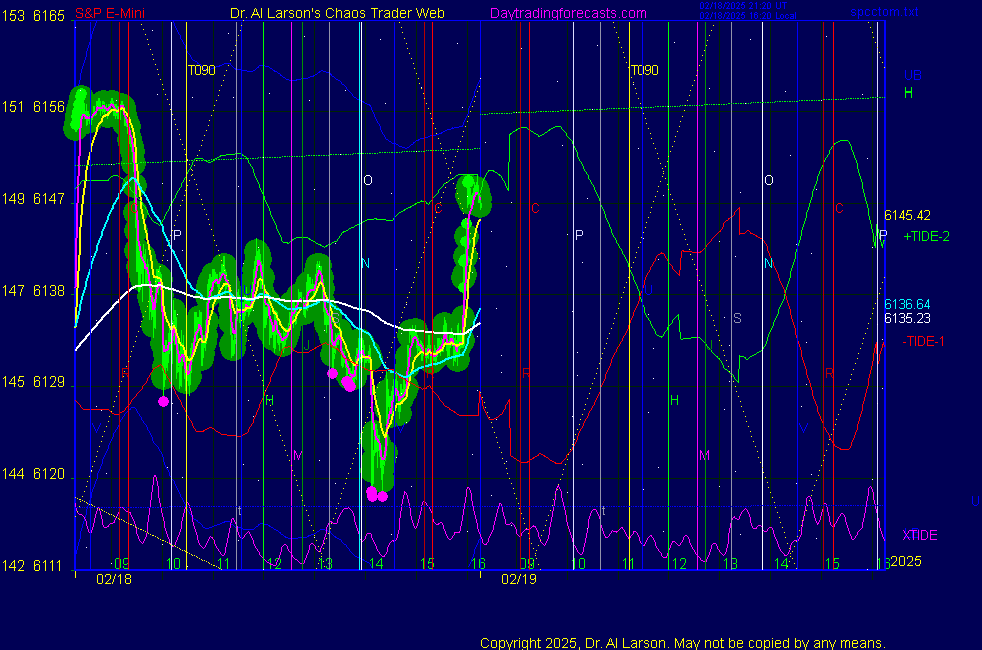Click the "144 6120" axis label
The image size is (982, 650).
[x=33, y=474]
